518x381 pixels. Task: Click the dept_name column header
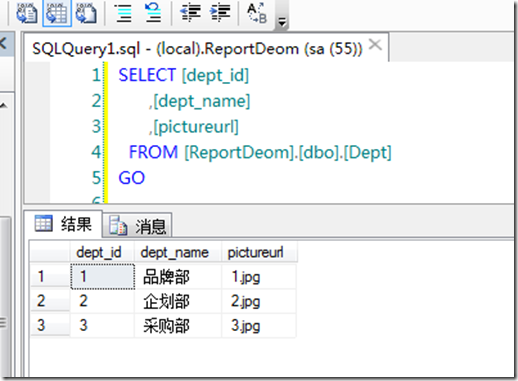coord(178,252)
